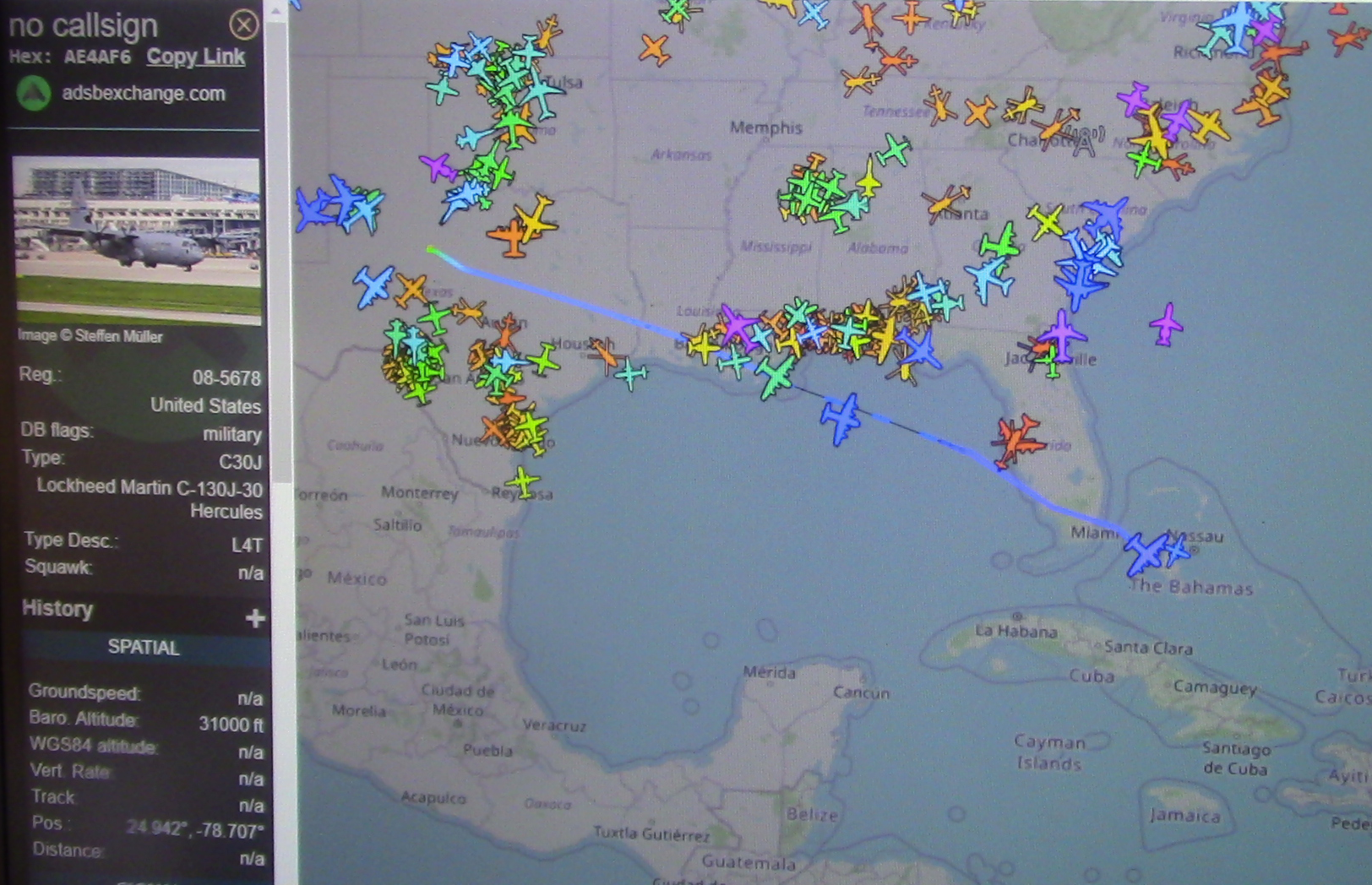Select the green aircraft north of Alabama cluster
Image resolution: width=1372 pixels, height=885 pixels.
(x=893, y=150)
